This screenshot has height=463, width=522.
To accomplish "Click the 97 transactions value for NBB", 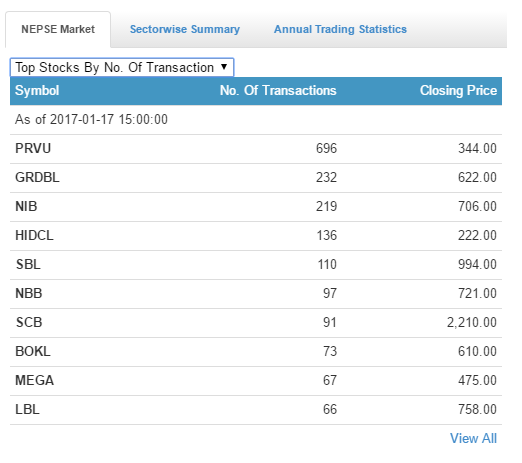I will [x=330, y=294].
